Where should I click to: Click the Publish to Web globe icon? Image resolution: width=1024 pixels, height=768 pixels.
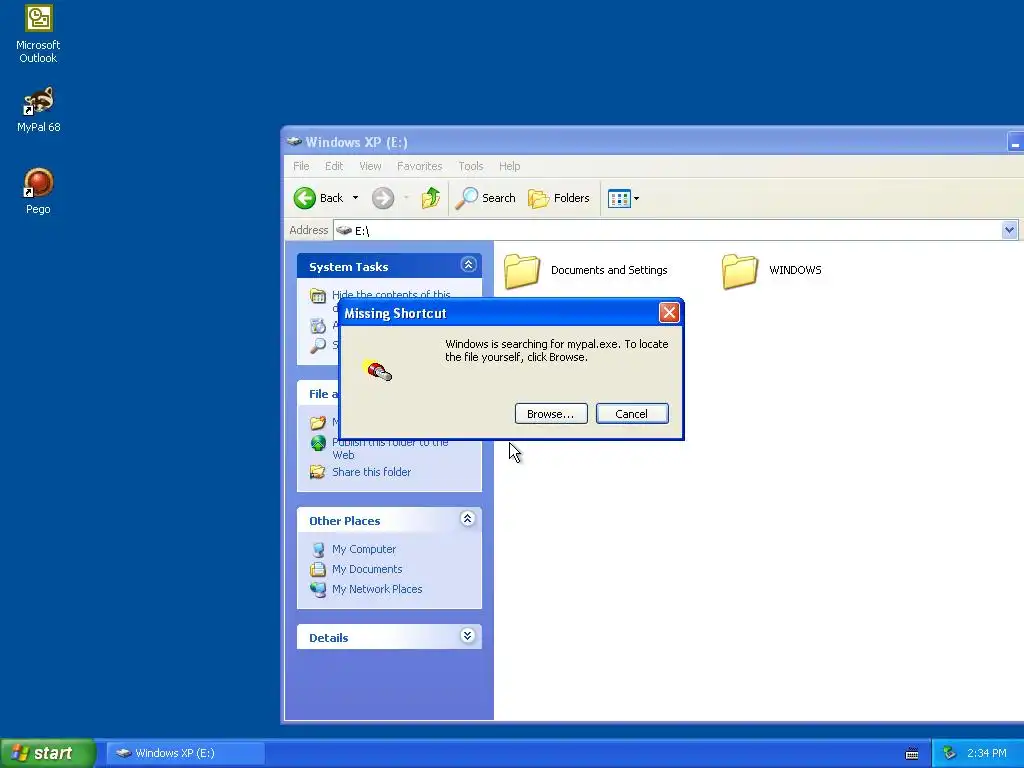pyautogui.click(x=318, y=443)
